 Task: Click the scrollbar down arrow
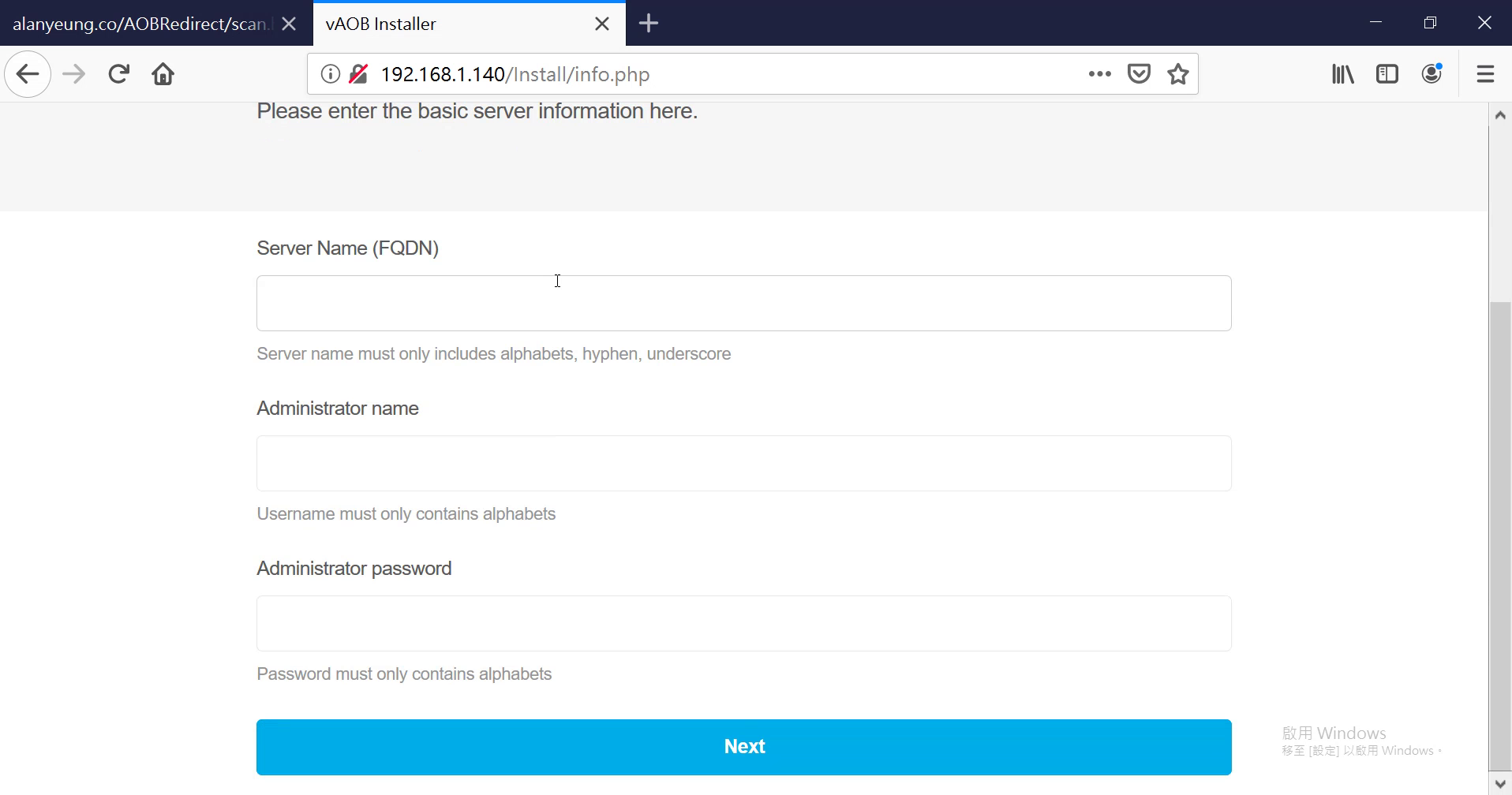click(1500, 783)
